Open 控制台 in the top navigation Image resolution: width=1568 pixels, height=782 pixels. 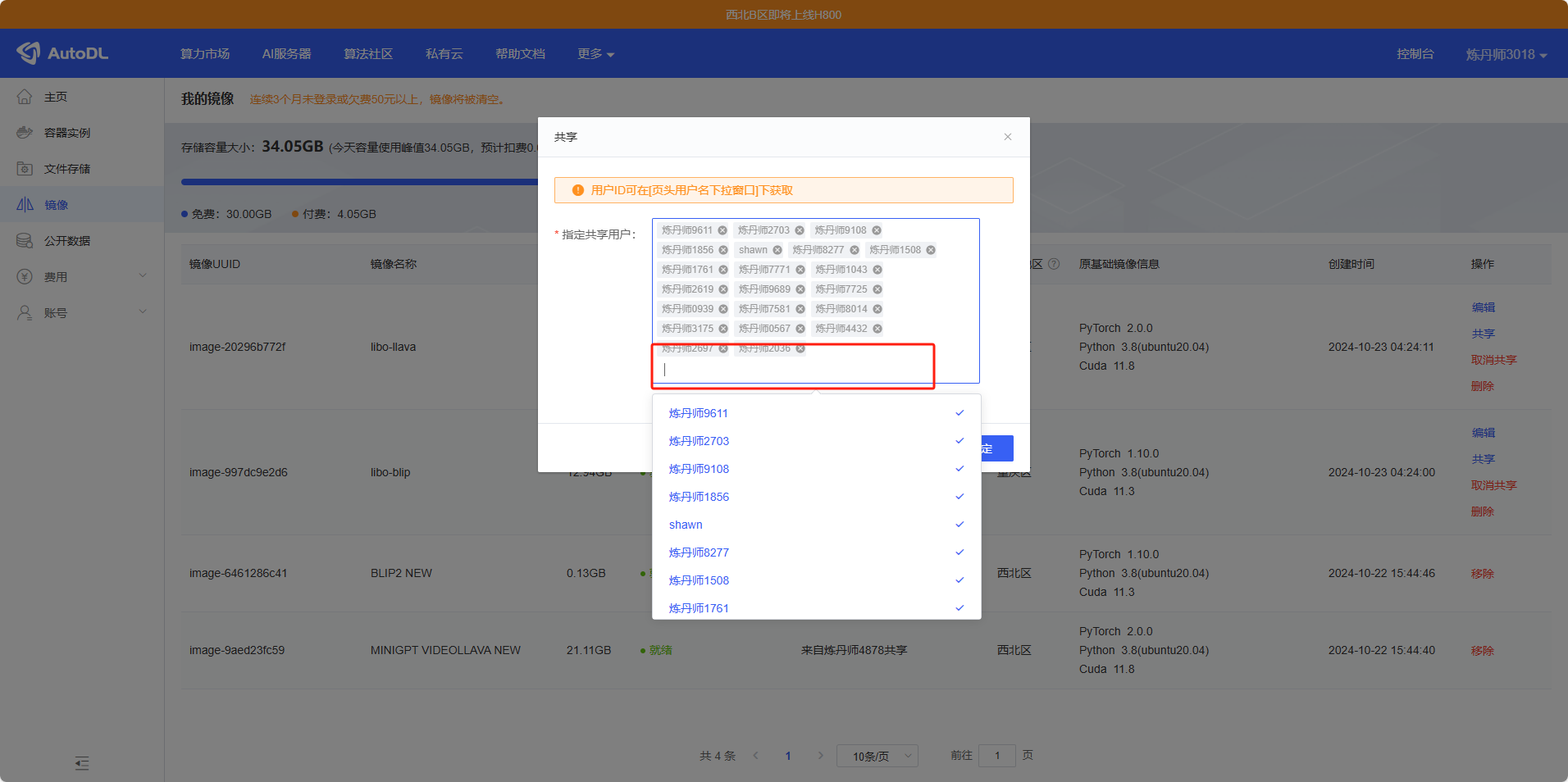tap(1415, 53)
